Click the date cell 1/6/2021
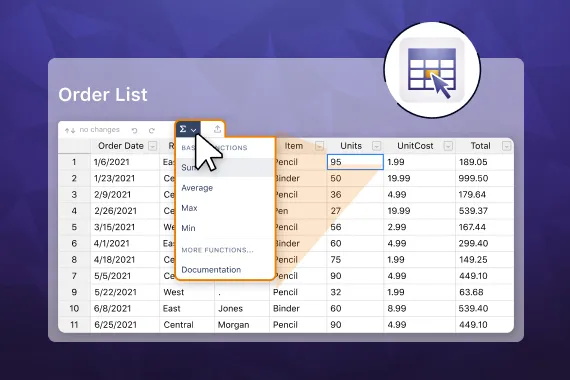This screenshot has height=380, width=570. pos(125,162)
